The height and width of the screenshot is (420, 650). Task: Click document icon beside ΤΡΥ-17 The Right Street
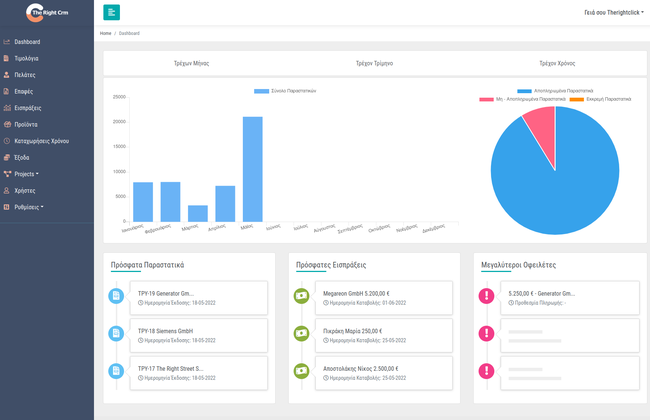point(116,371)
